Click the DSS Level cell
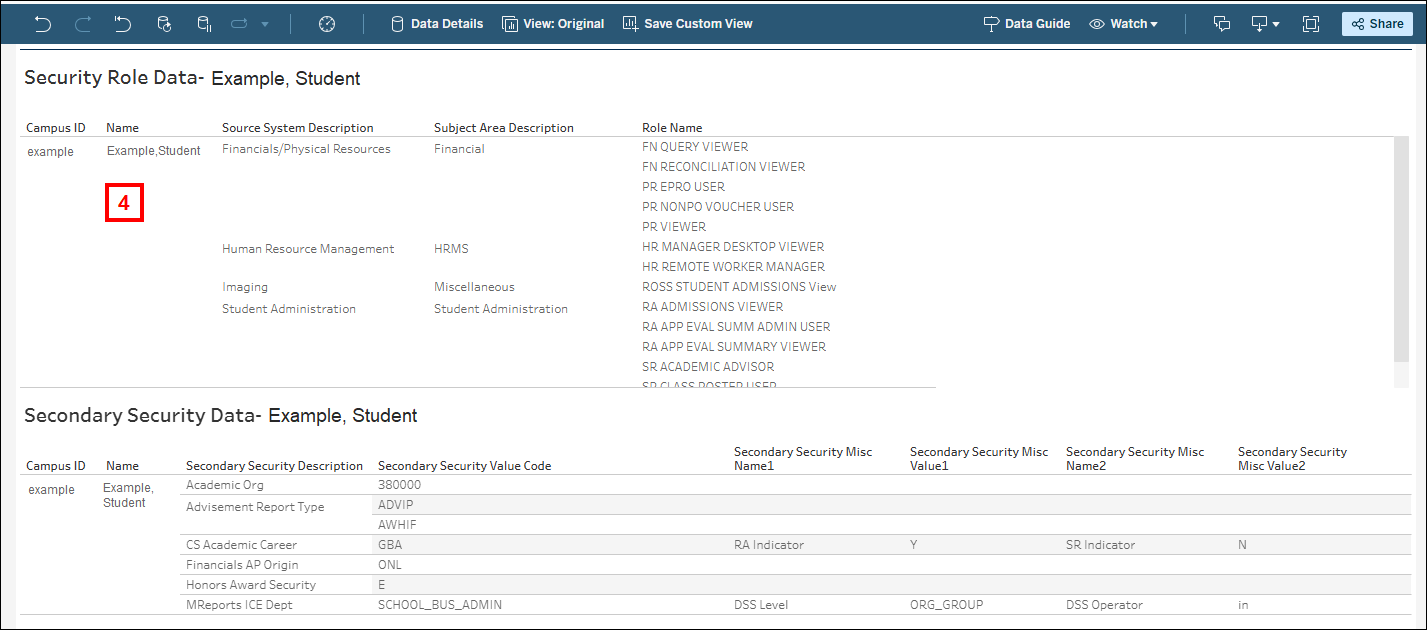Viewport: 1427px width, 630px height. tap(761, 605)
